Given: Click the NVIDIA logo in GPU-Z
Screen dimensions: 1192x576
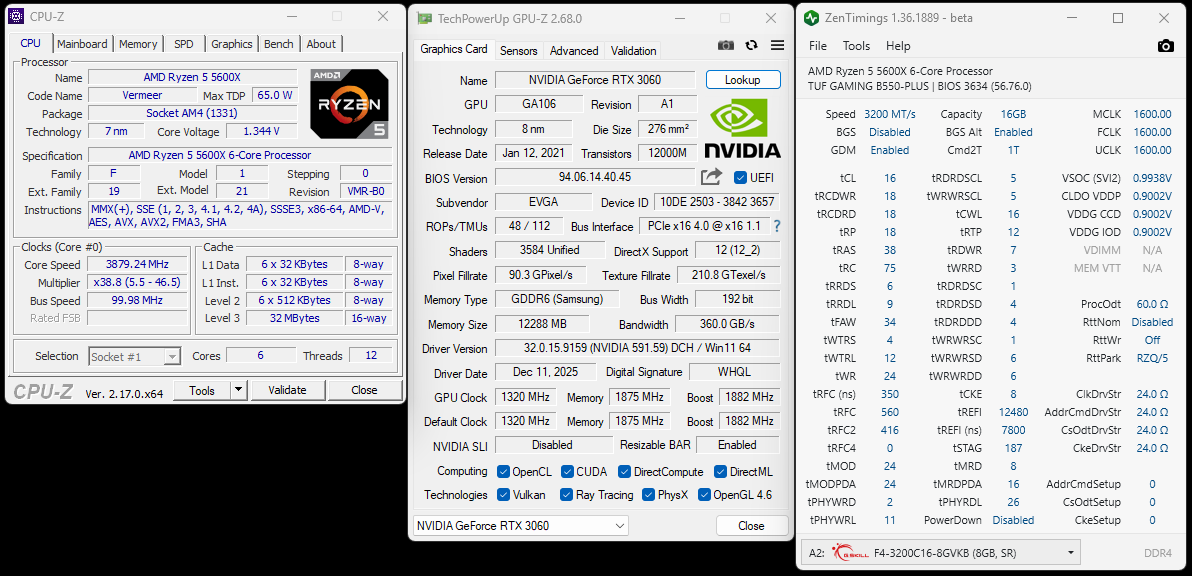Looking at the screenshot, I should click(x=742, y=130).
